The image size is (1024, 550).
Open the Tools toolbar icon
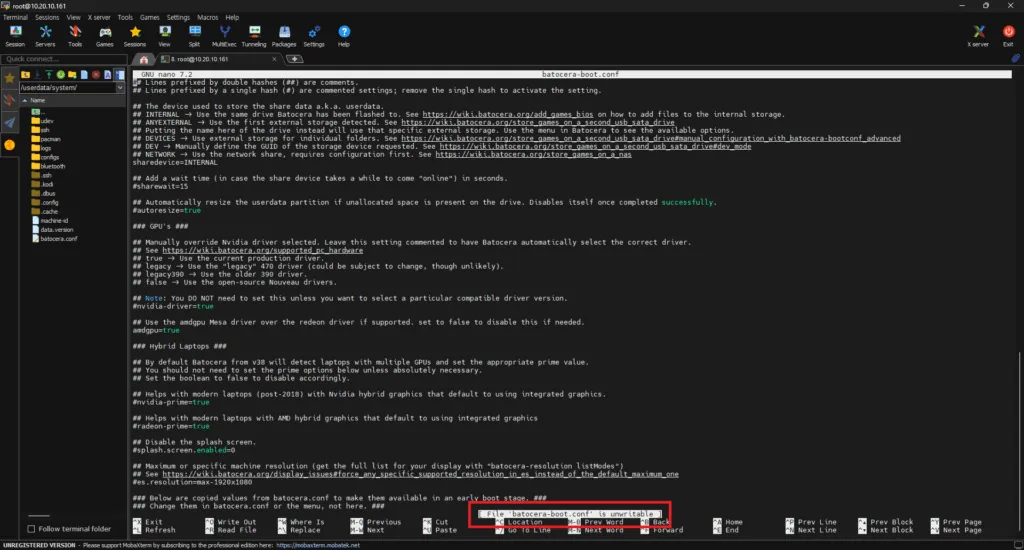pyautogui.click(x=75, y=36)
